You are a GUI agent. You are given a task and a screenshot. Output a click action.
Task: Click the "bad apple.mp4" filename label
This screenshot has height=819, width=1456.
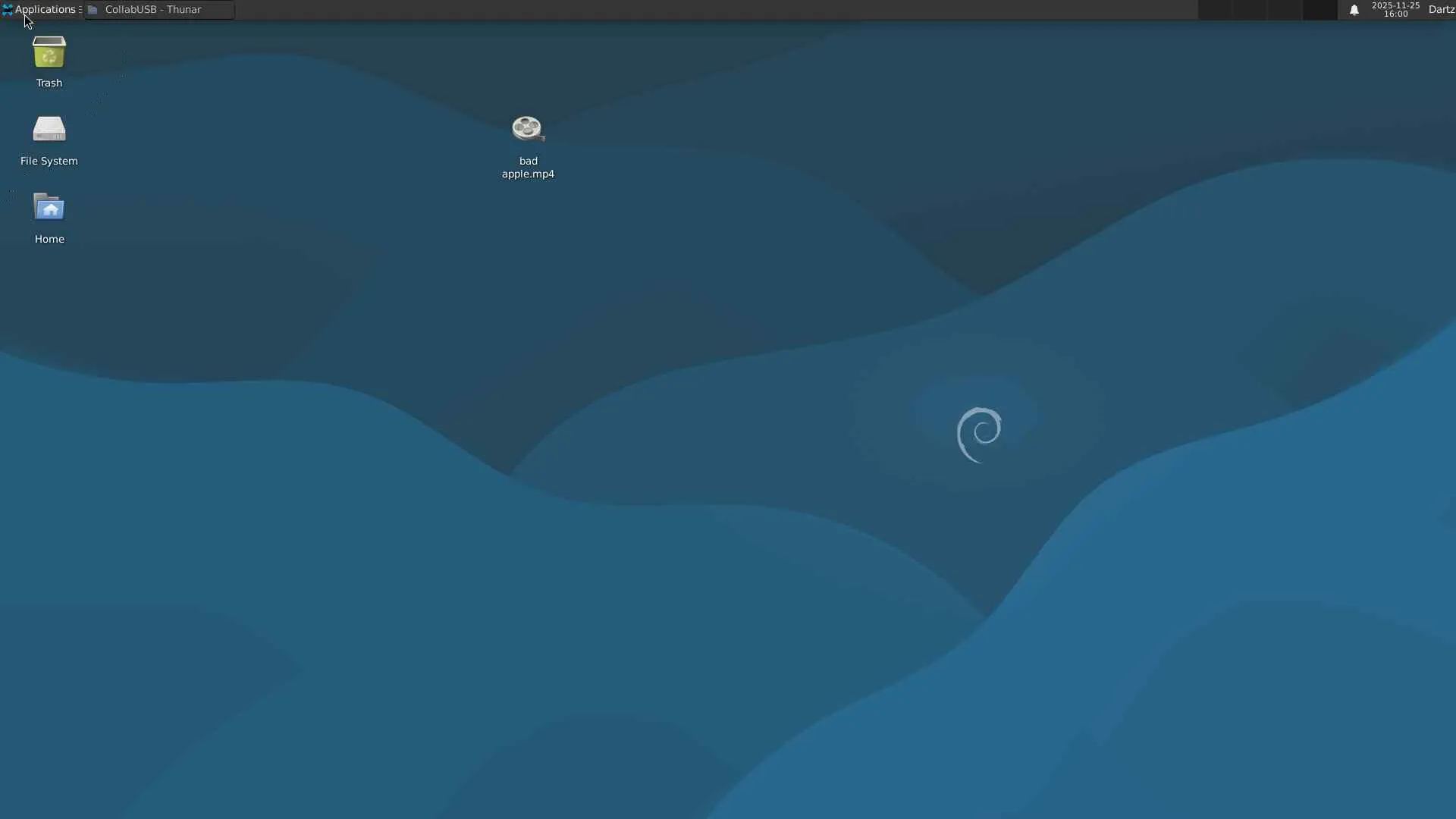pos(528,168)
